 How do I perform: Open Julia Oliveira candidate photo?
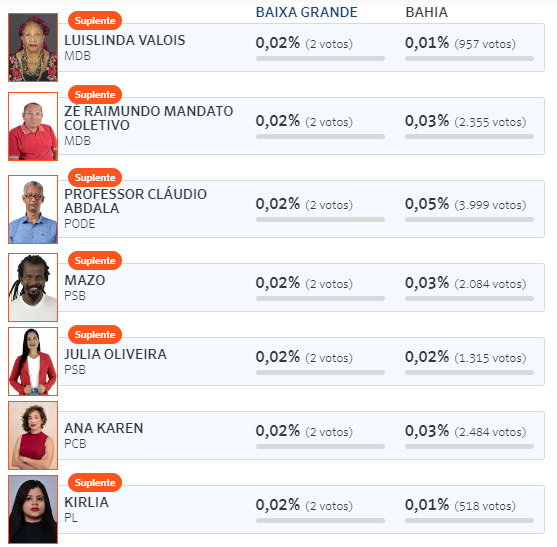pyautogui.click(x=33, y=362)
